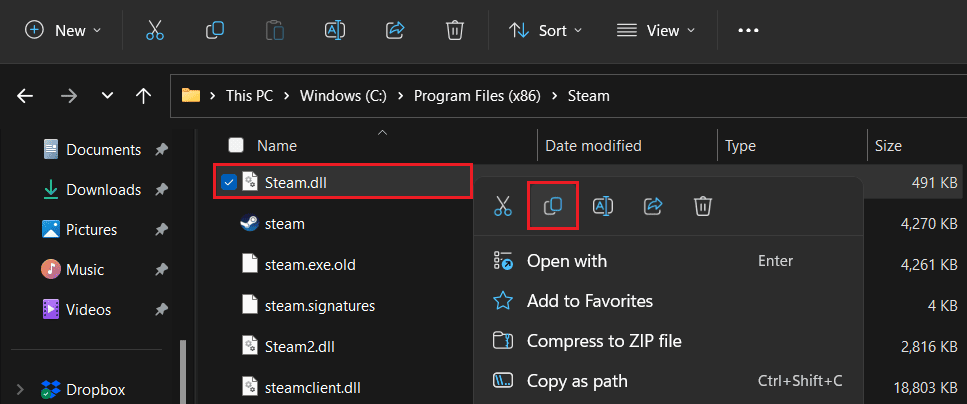Click the folder icon in the address bar
The image size is (967, 404).
pos(191,96)
